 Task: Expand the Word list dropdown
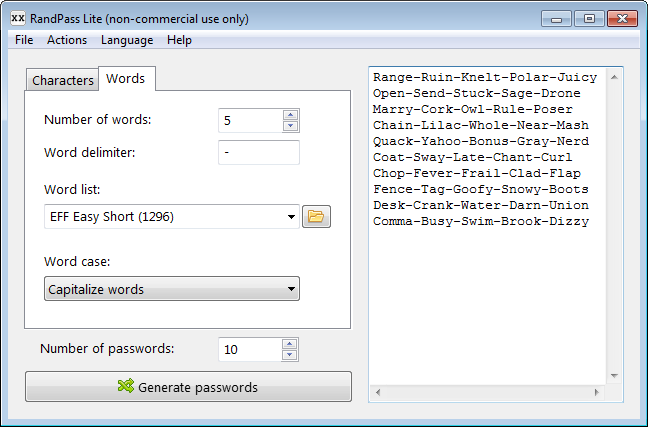point(291,216)
